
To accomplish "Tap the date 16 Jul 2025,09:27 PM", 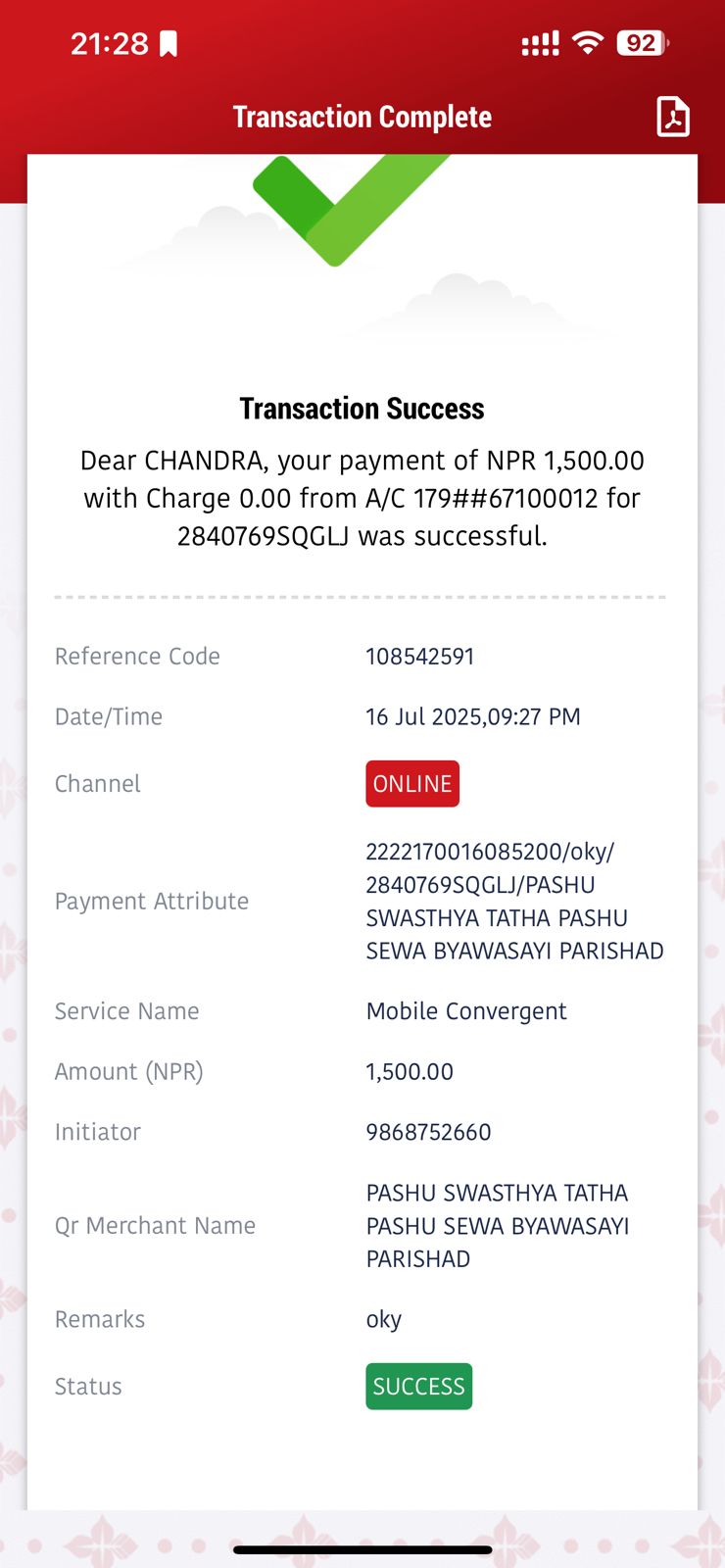I will tap(473, 717).
